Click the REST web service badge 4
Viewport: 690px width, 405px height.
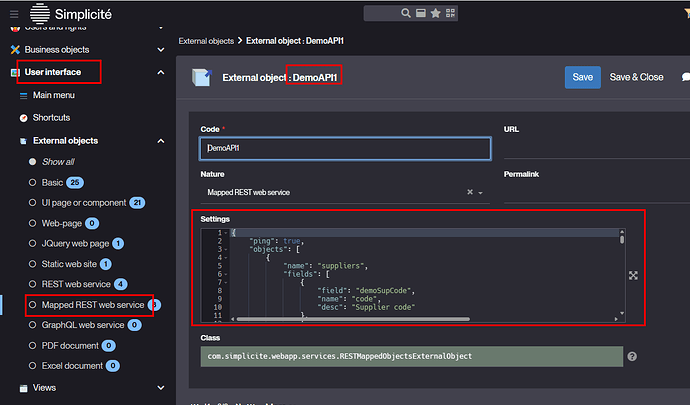(x=121, y=284)
